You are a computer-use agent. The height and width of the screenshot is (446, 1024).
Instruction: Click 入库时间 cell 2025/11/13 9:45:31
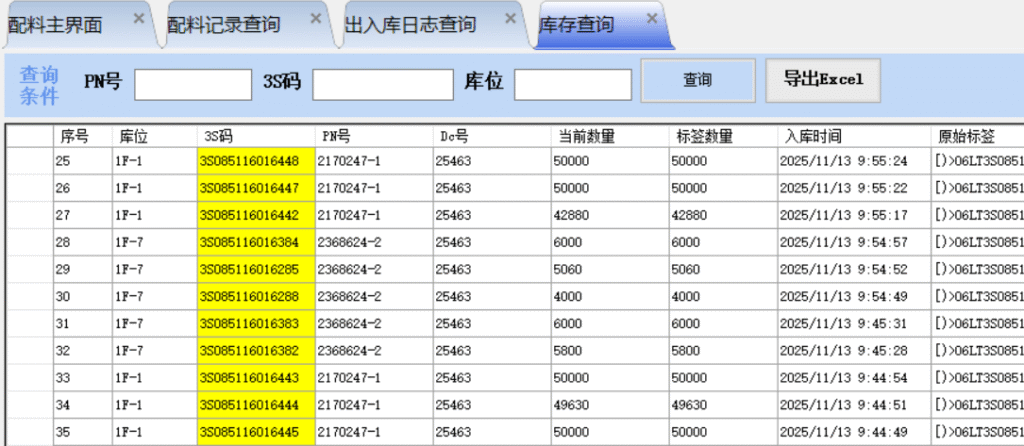click(x=856, y=324)
